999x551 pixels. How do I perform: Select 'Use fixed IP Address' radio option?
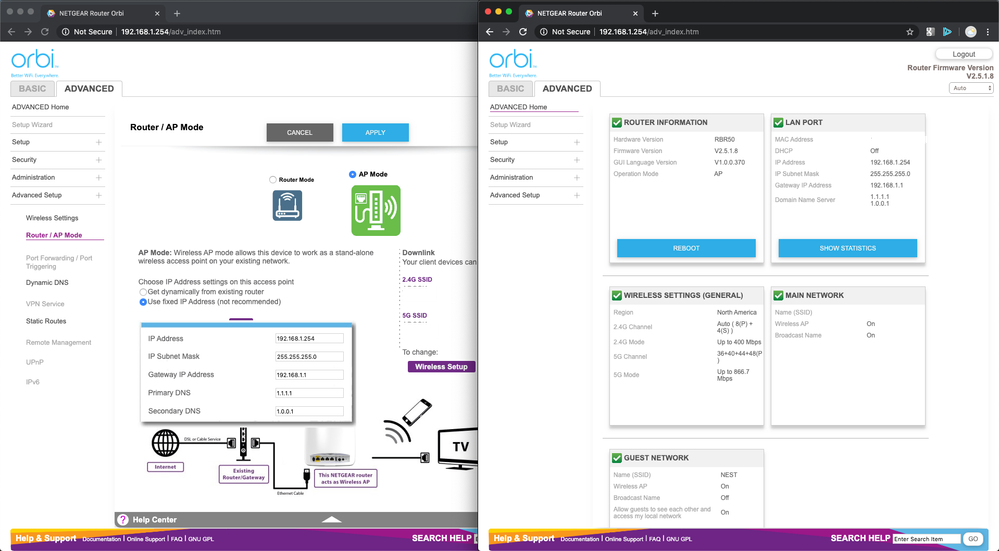[x=143, y=301]
